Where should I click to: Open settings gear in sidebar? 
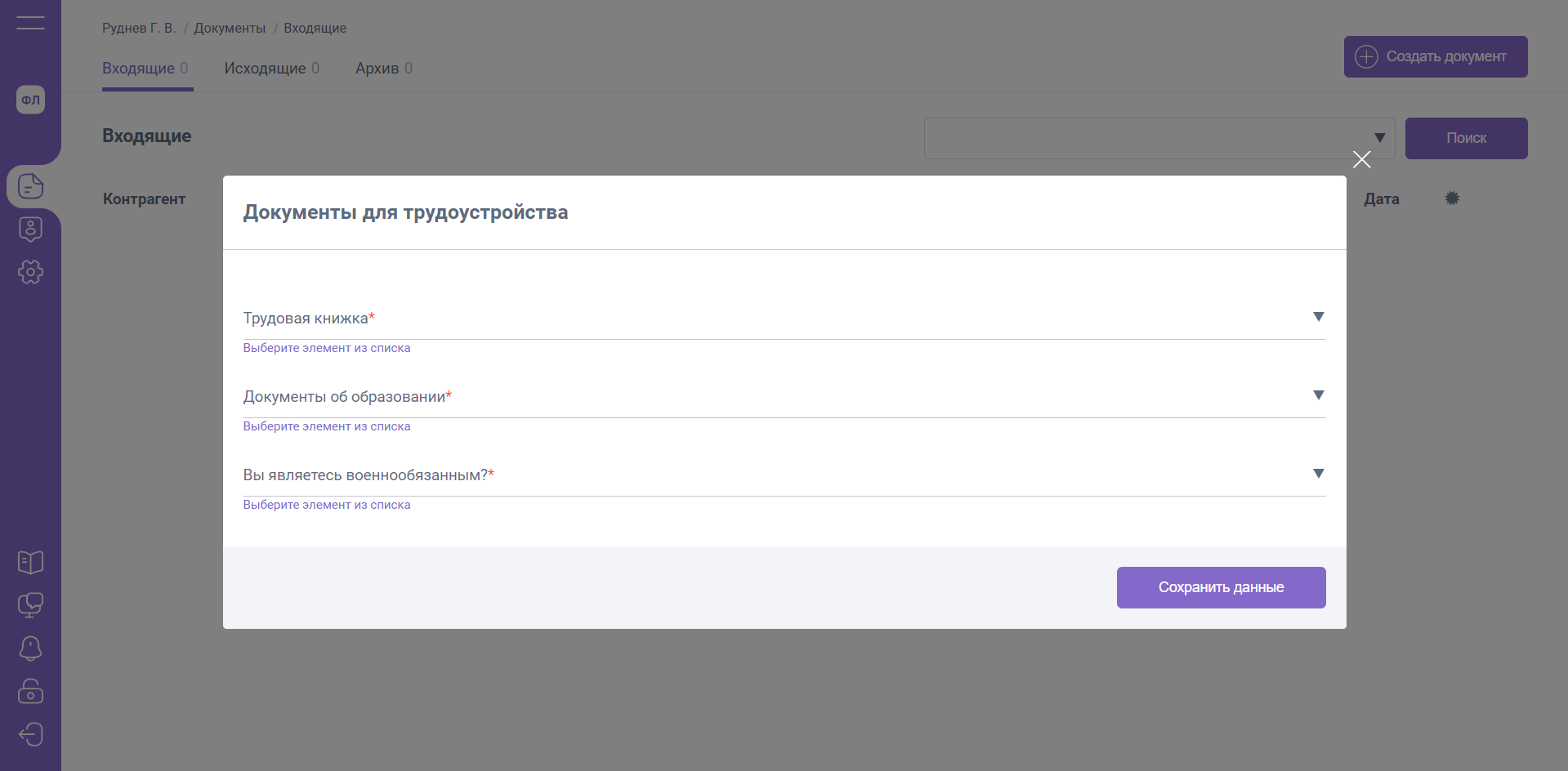(x=30, y=272)
